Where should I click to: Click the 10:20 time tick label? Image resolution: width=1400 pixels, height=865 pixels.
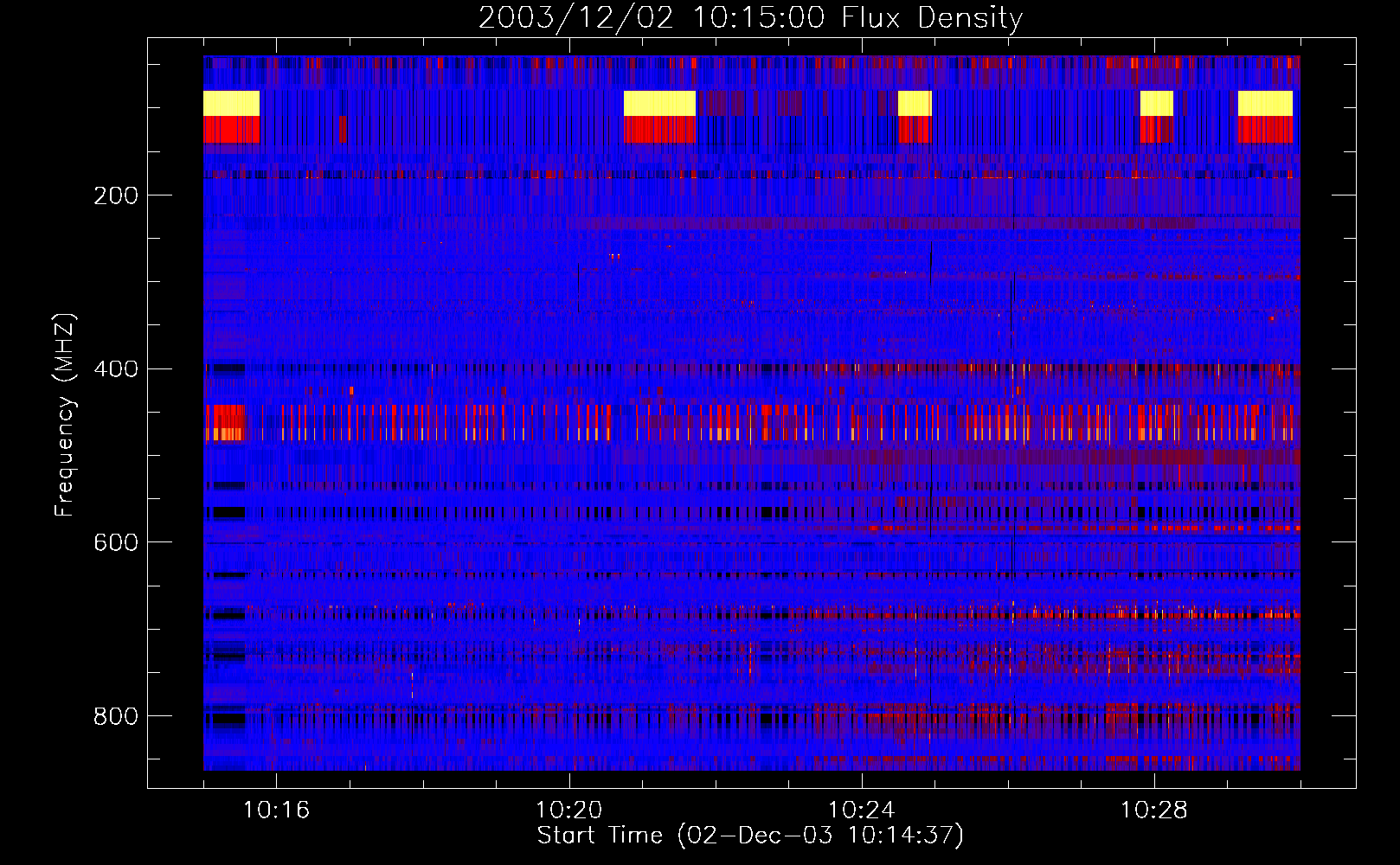568,810
